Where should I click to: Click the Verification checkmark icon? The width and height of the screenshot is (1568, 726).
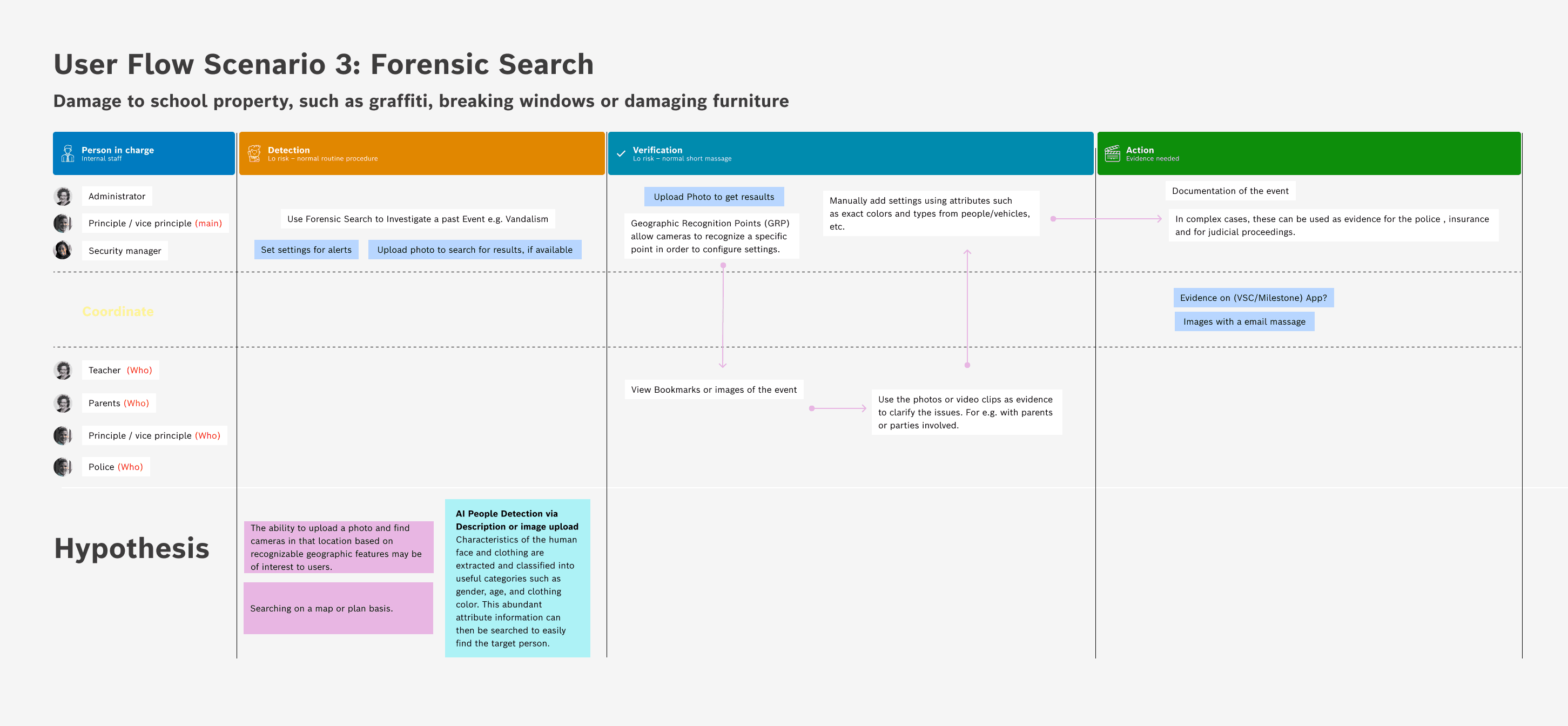tap(621, 154)
